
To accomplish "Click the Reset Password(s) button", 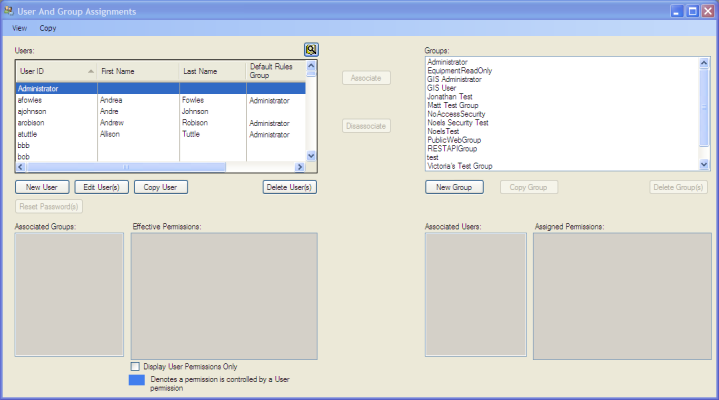I will (x=49, y=207).
